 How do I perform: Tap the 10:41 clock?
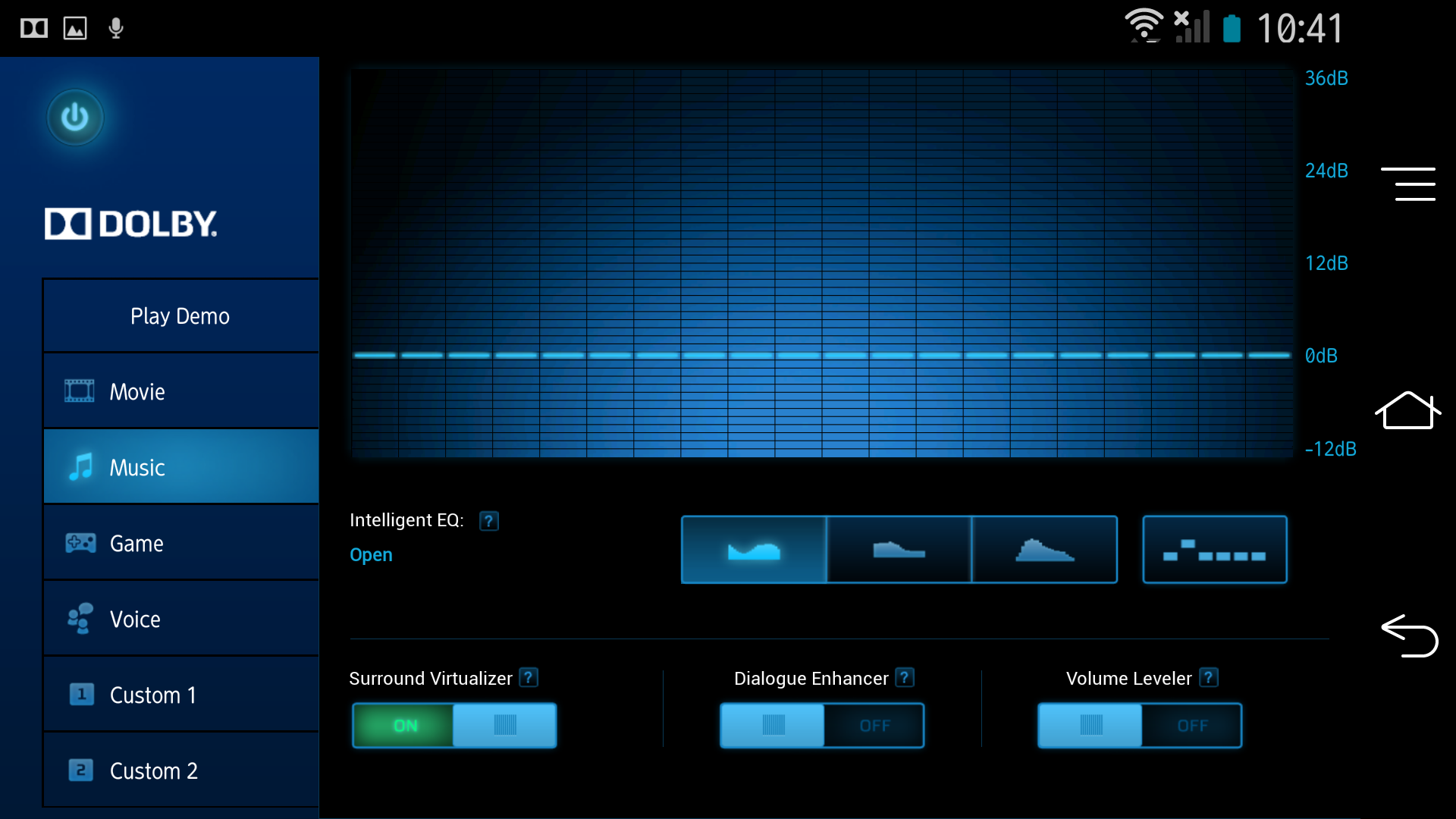[x=1300, y=29]
